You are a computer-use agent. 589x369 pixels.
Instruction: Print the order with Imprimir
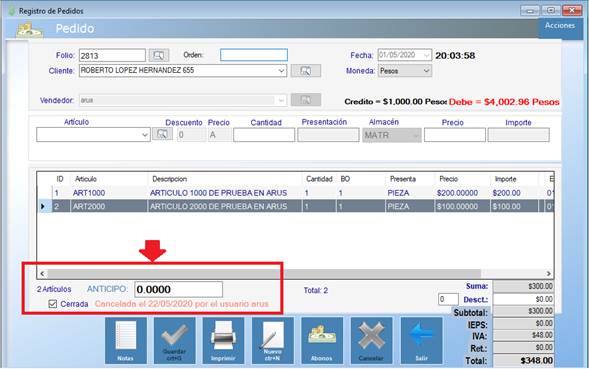(x=223, y=340)
